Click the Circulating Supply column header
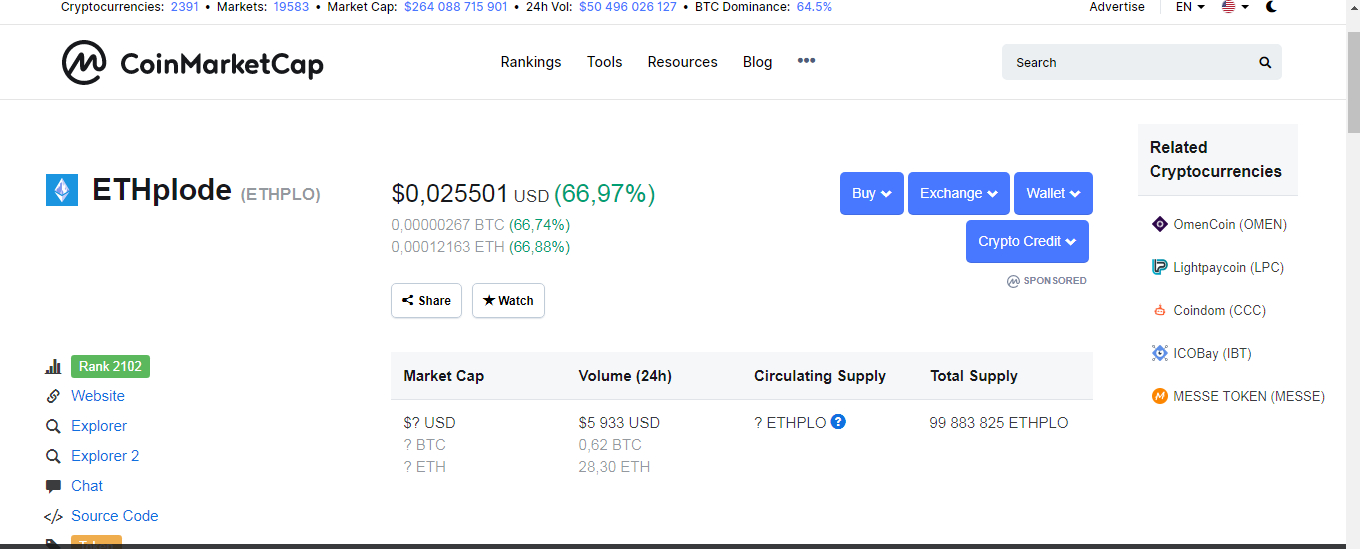 [x=820, y=376]
